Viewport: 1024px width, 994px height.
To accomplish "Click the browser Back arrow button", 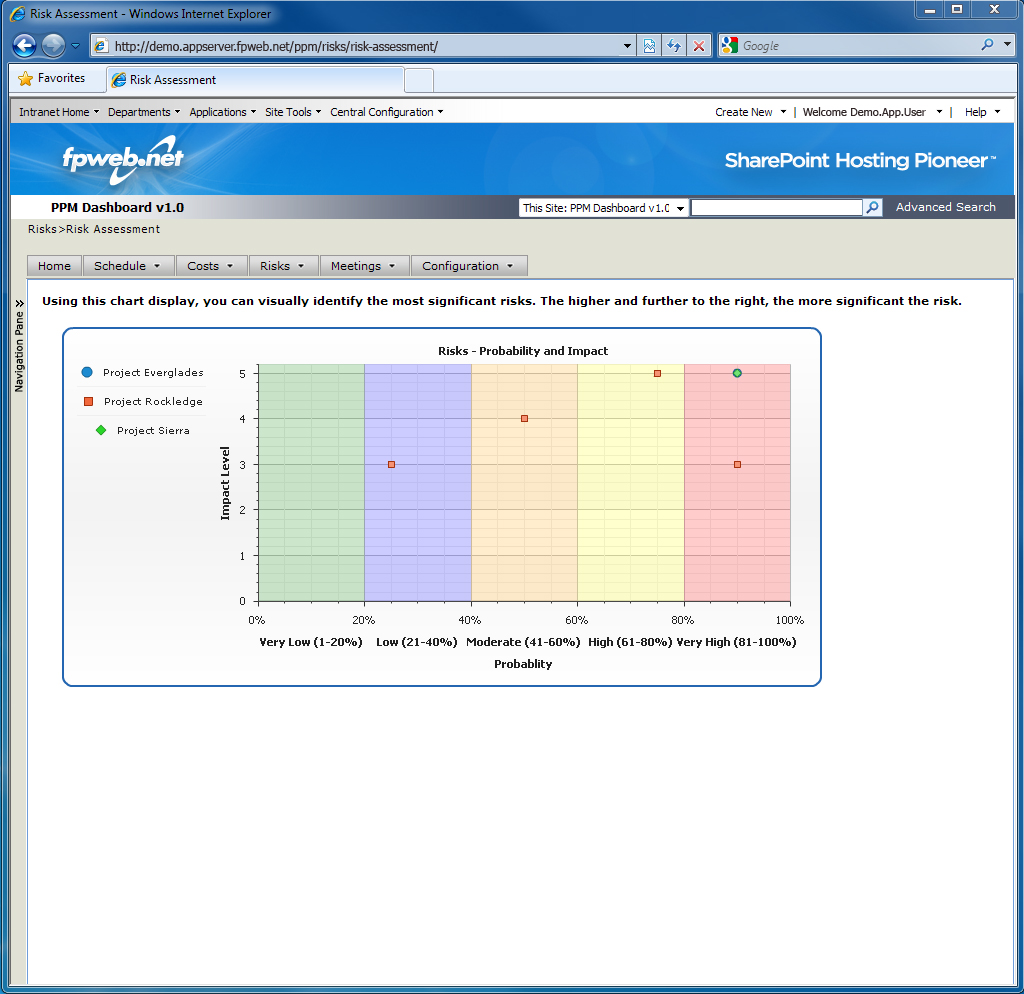I will click(x=24, y=46).
